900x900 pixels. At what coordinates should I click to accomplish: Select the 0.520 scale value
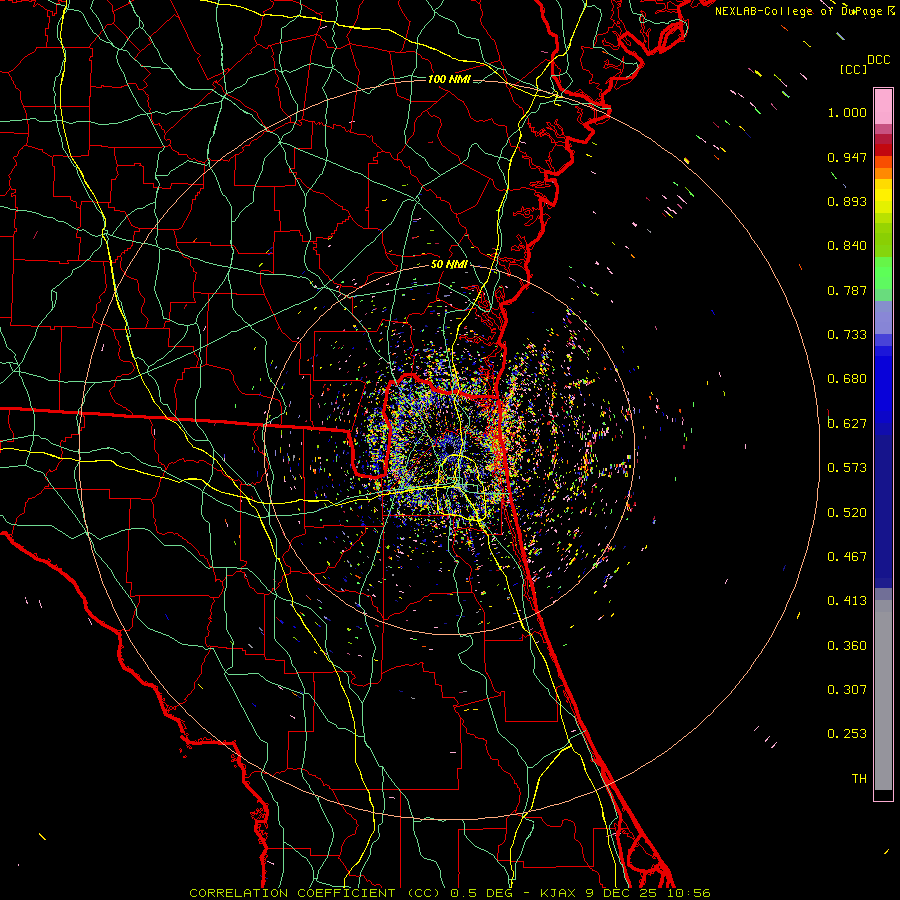click(847, 513)
